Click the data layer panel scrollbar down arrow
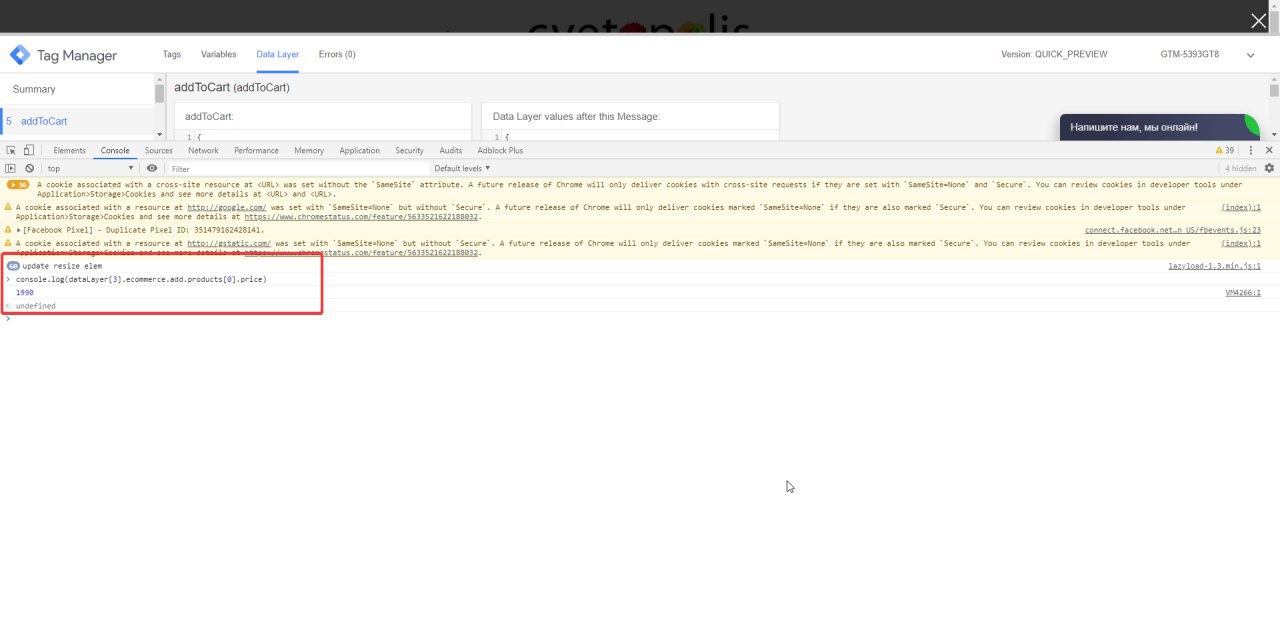The image size is (1280, 631). pos(1273,134)
